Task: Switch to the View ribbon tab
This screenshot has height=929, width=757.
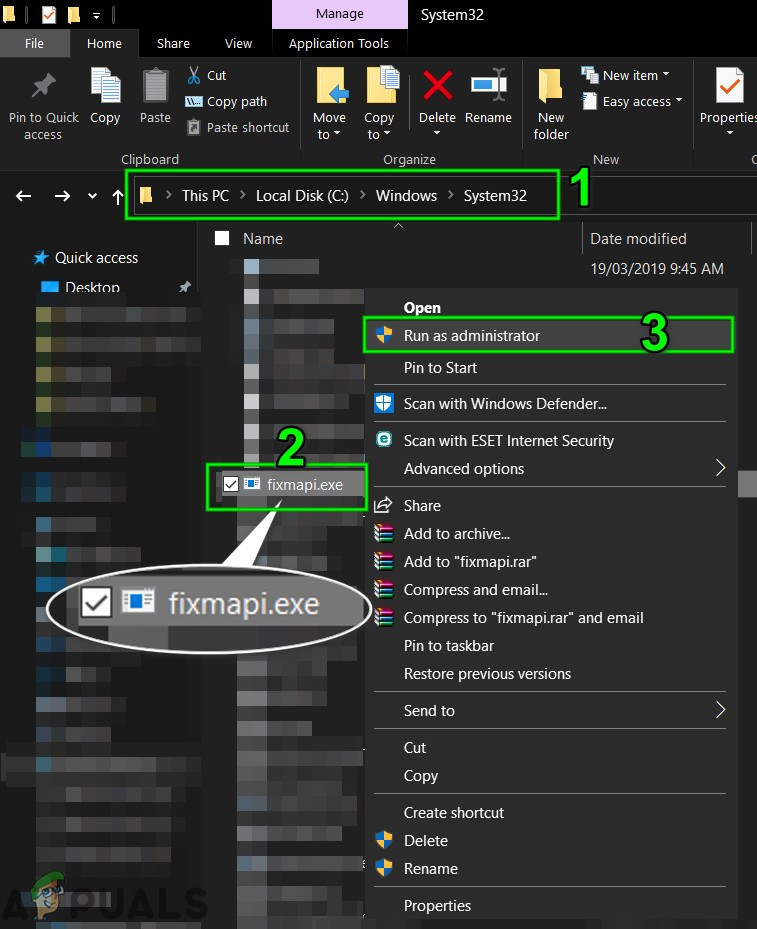Action: coord(238,43)
